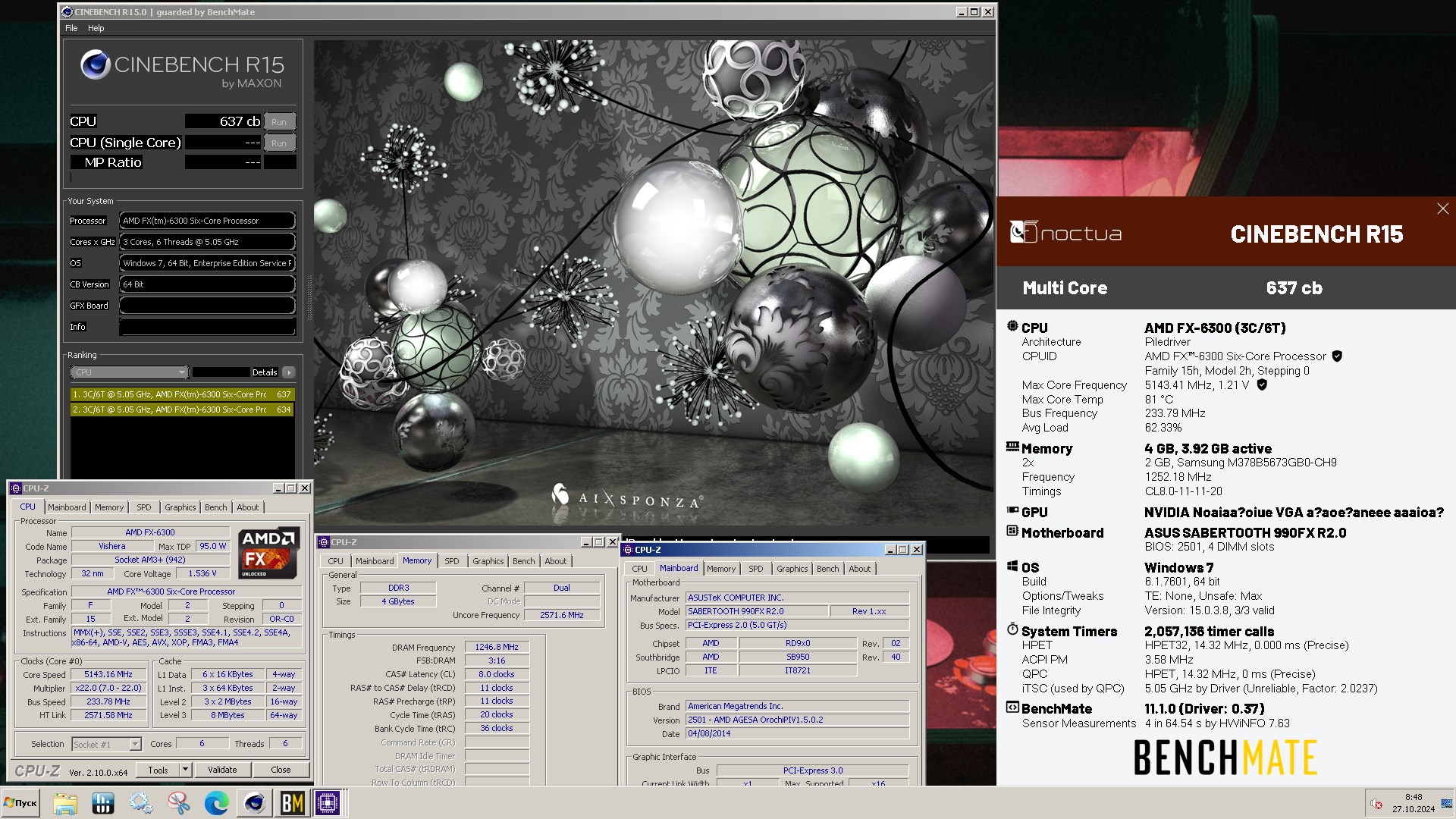
Task: Click the Processor name field in Cinebench
Action: 207,221
